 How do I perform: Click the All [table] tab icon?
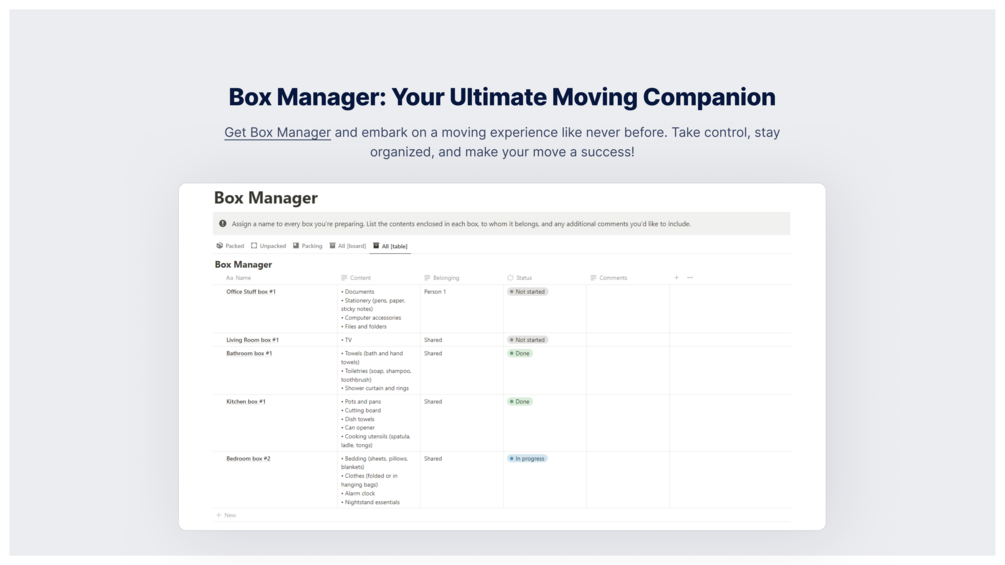click(x=376, y=245)
